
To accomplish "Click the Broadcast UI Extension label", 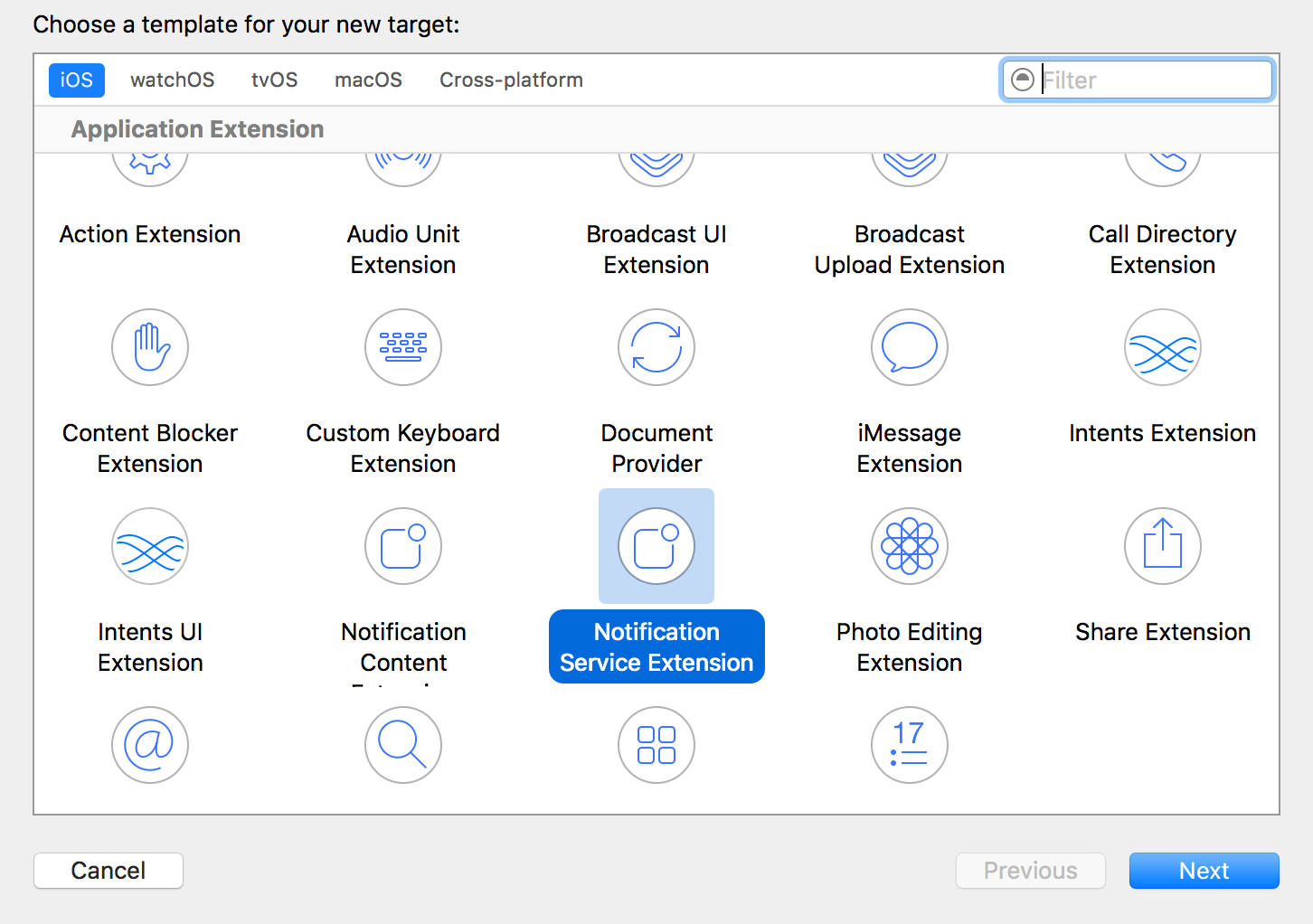I will click(656, 250).
